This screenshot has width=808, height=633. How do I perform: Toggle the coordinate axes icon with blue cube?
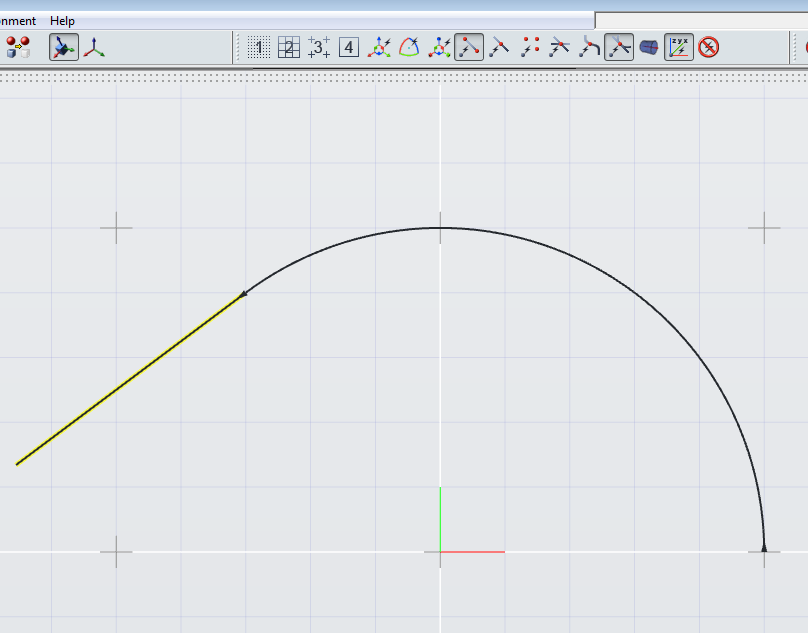coord(64,47)
